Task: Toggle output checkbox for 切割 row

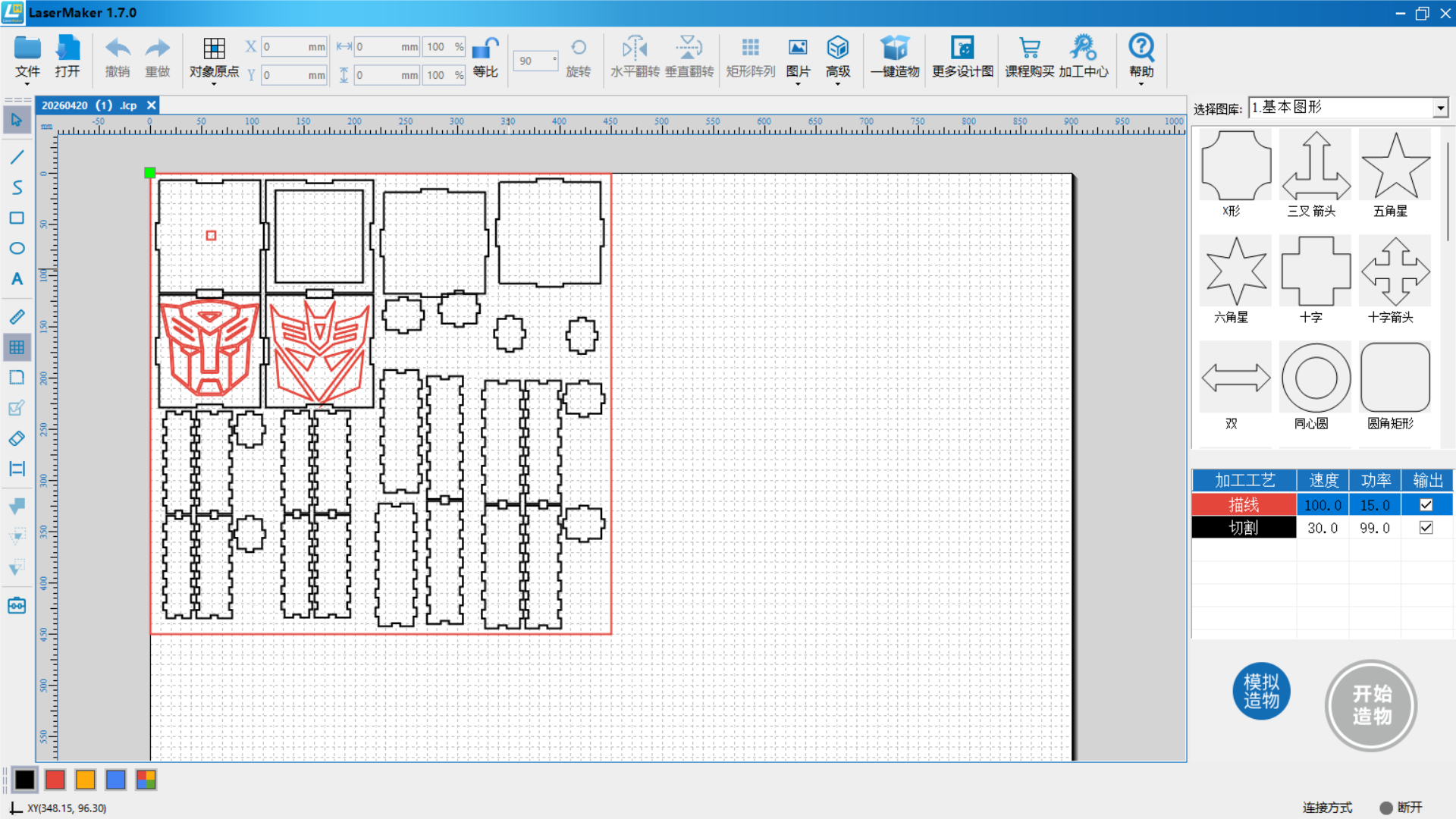Action: click(1426, 528)
